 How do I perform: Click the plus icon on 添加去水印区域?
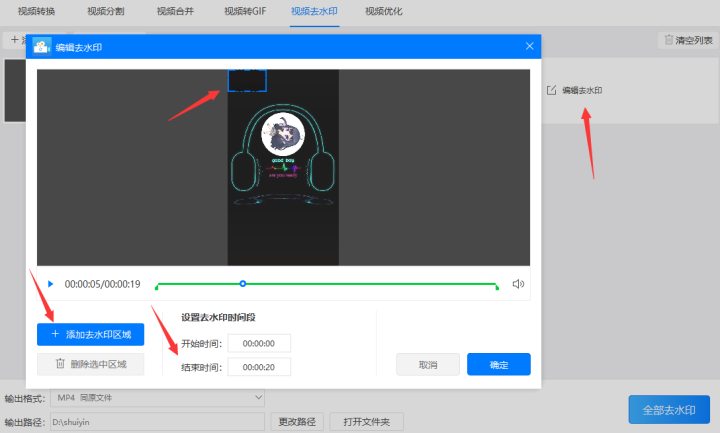pyautogui.click(x=55, y=334)
